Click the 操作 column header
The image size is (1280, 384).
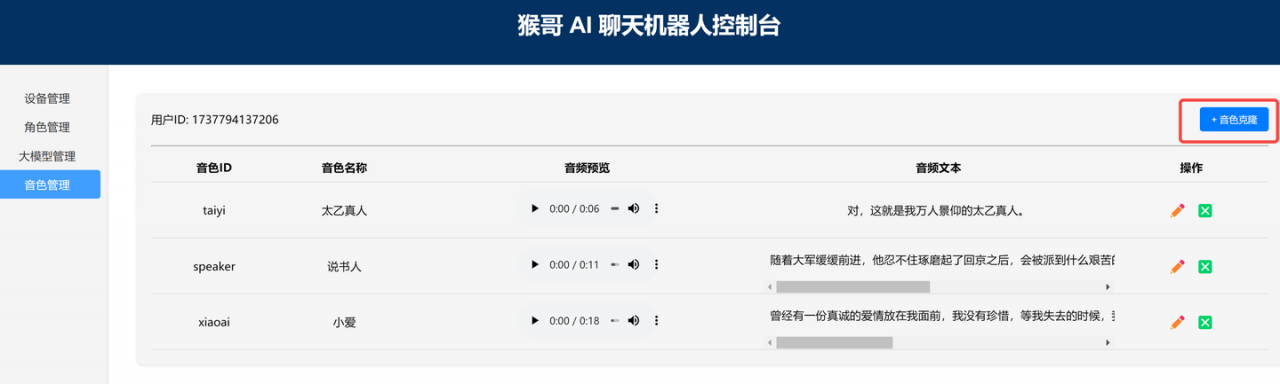(x=1191, y=168)
